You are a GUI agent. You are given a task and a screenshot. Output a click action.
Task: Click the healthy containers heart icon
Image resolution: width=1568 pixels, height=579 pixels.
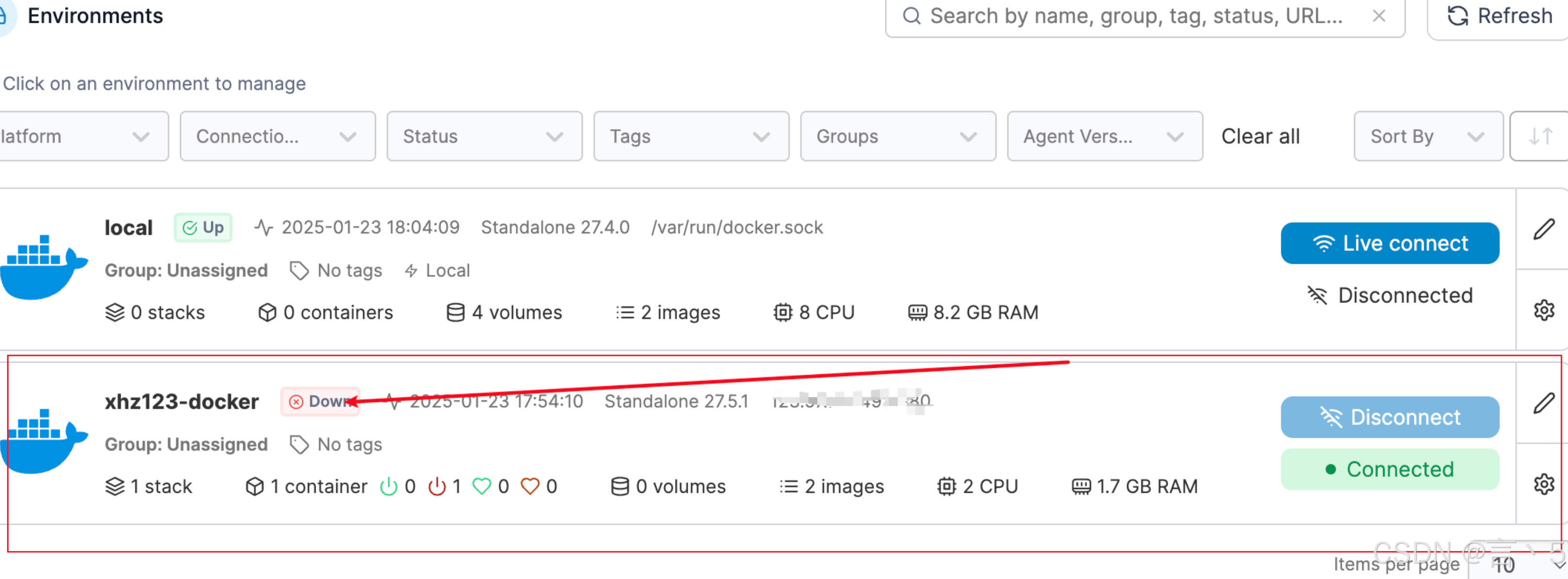pos(483,486)
